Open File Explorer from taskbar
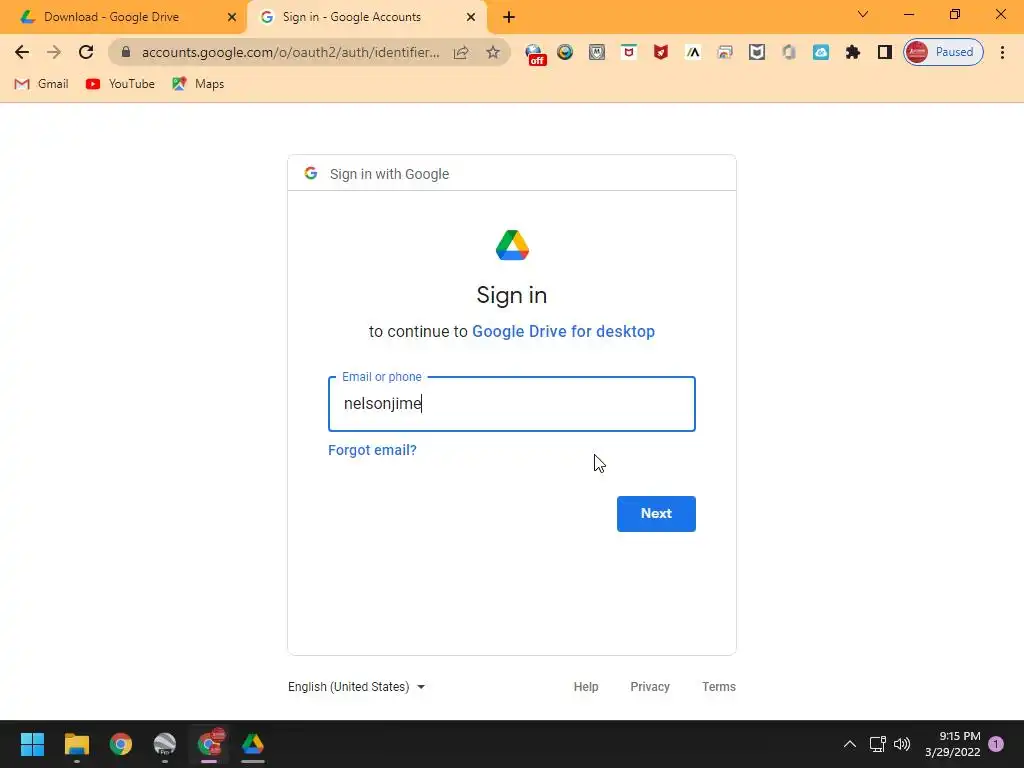1024x768 pixels. (76, 744)
